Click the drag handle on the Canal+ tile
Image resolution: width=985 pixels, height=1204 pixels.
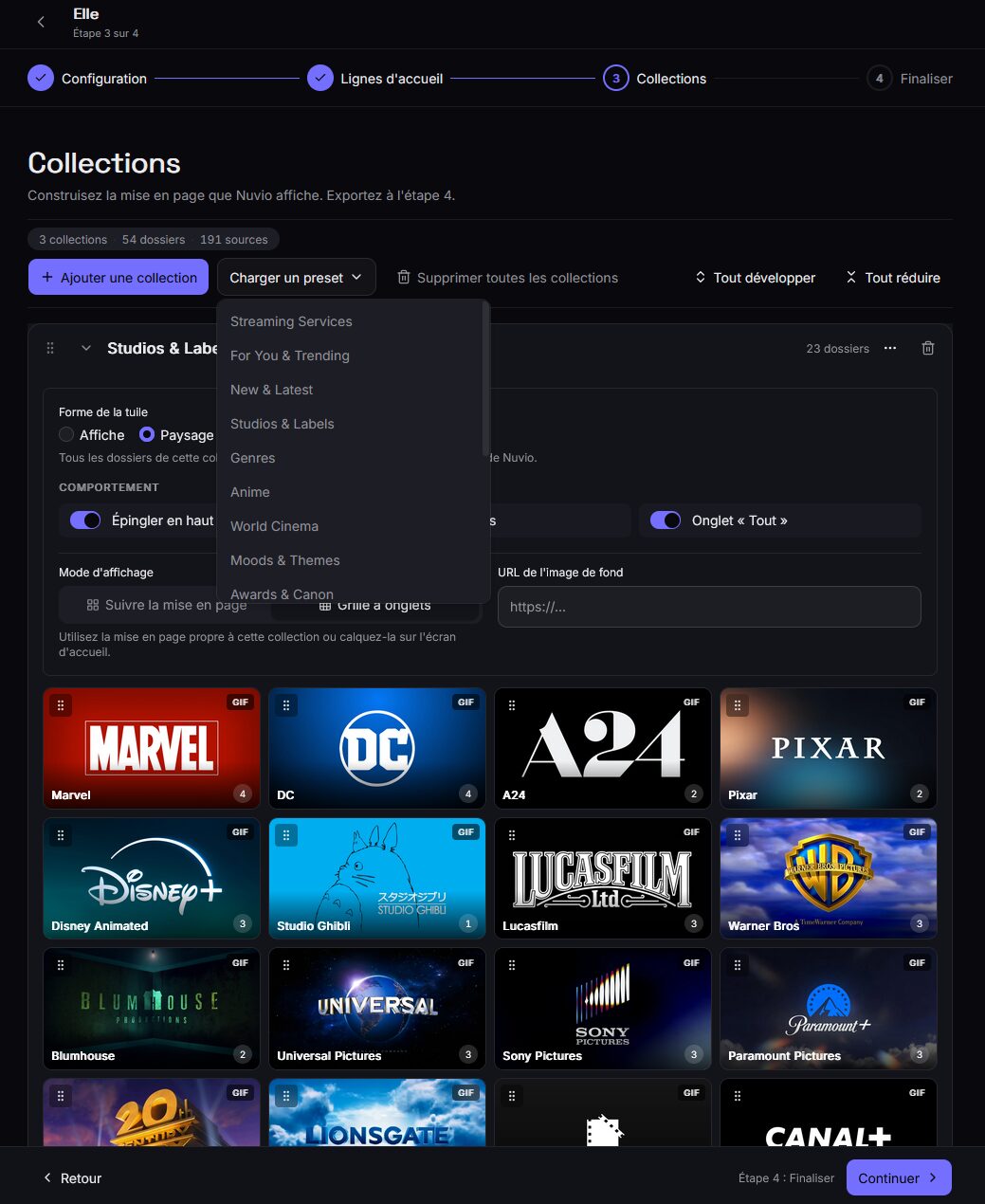738,1096
